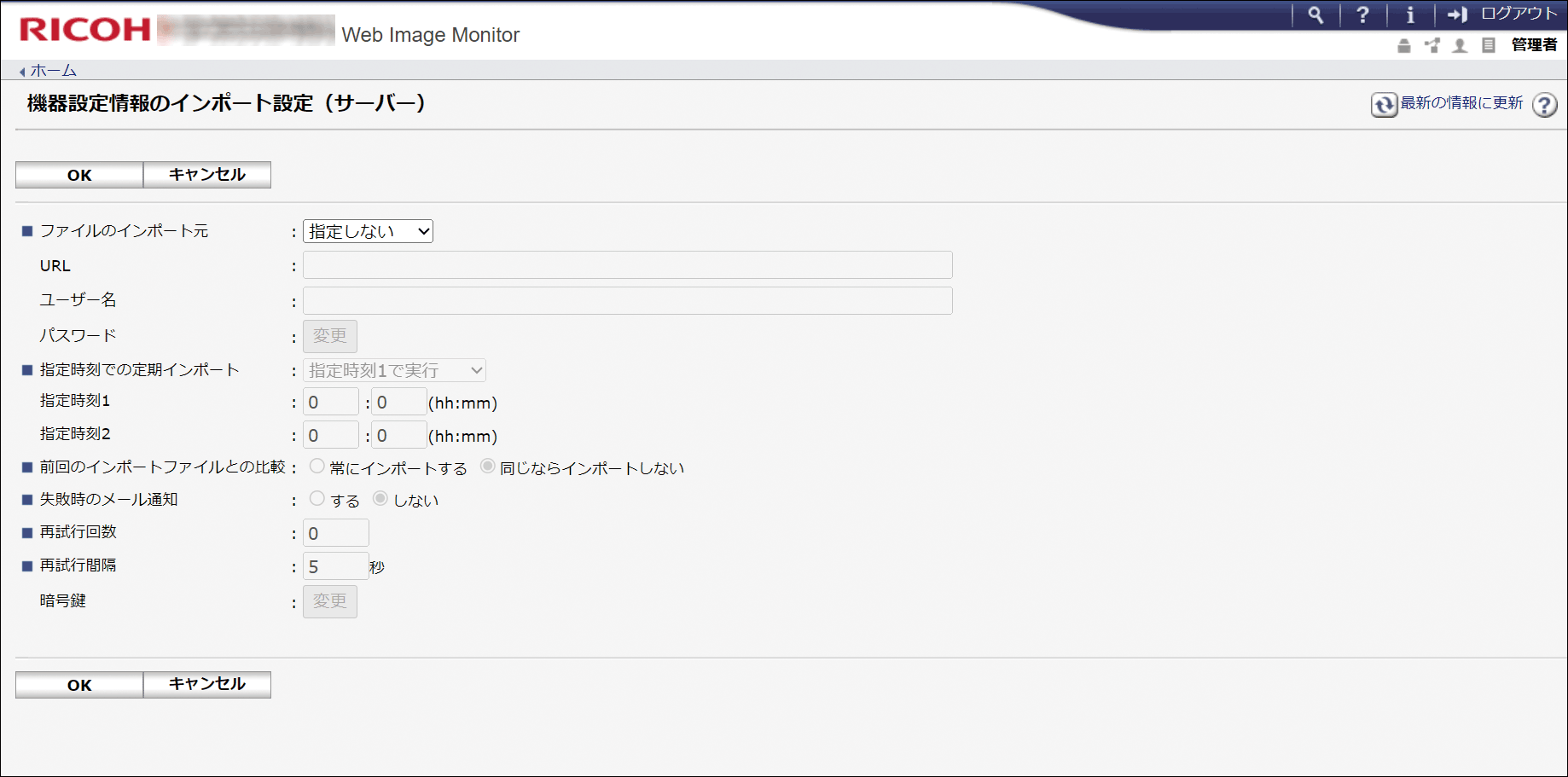
Task: Click the network status icon near 管理者
Action: [x=1432, y=45]
